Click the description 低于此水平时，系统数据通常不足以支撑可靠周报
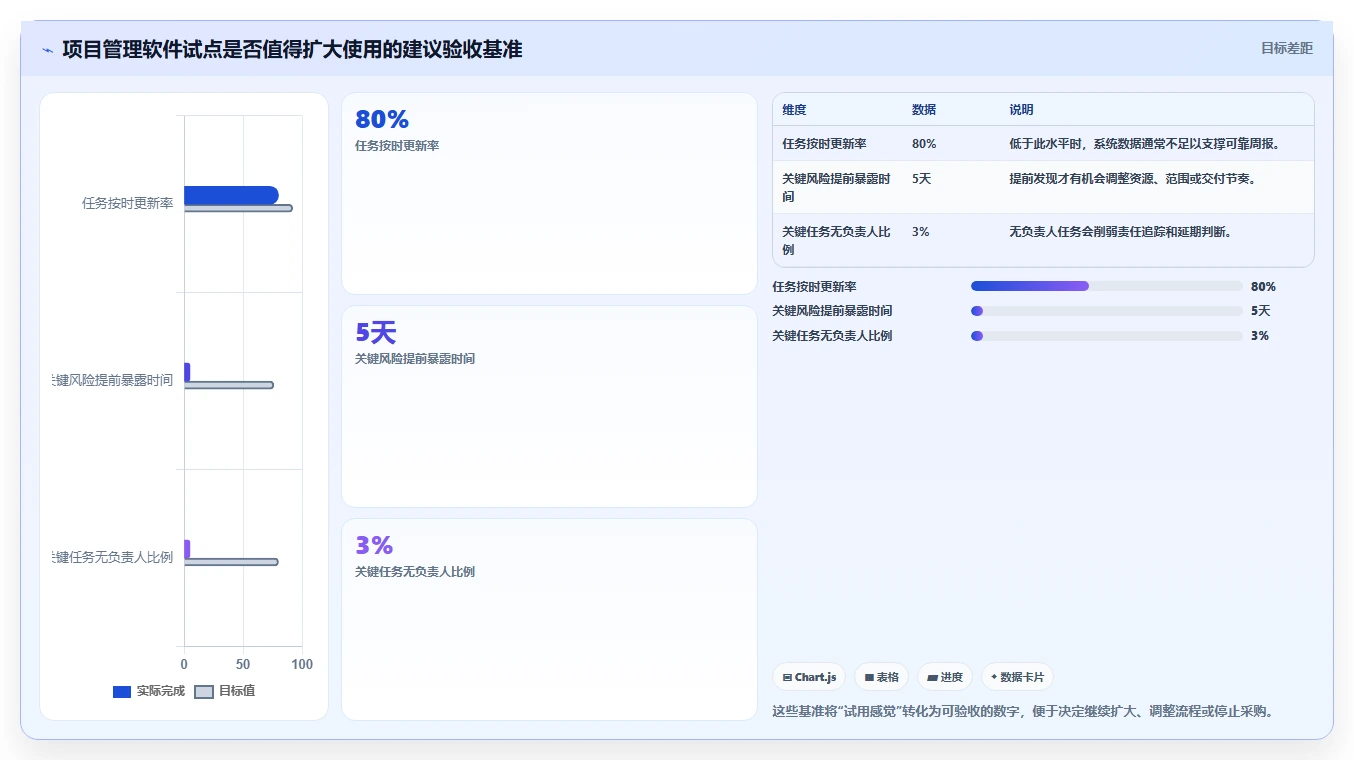 1145,144
